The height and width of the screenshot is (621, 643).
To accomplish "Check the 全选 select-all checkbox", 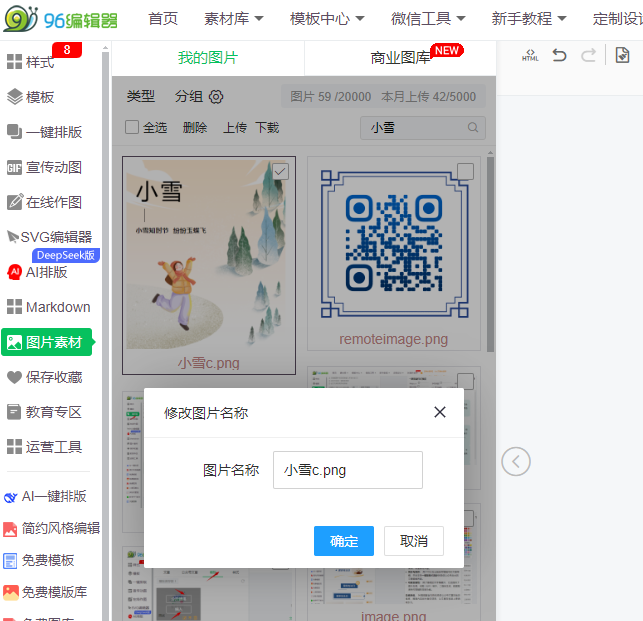I will pos(132,128).
